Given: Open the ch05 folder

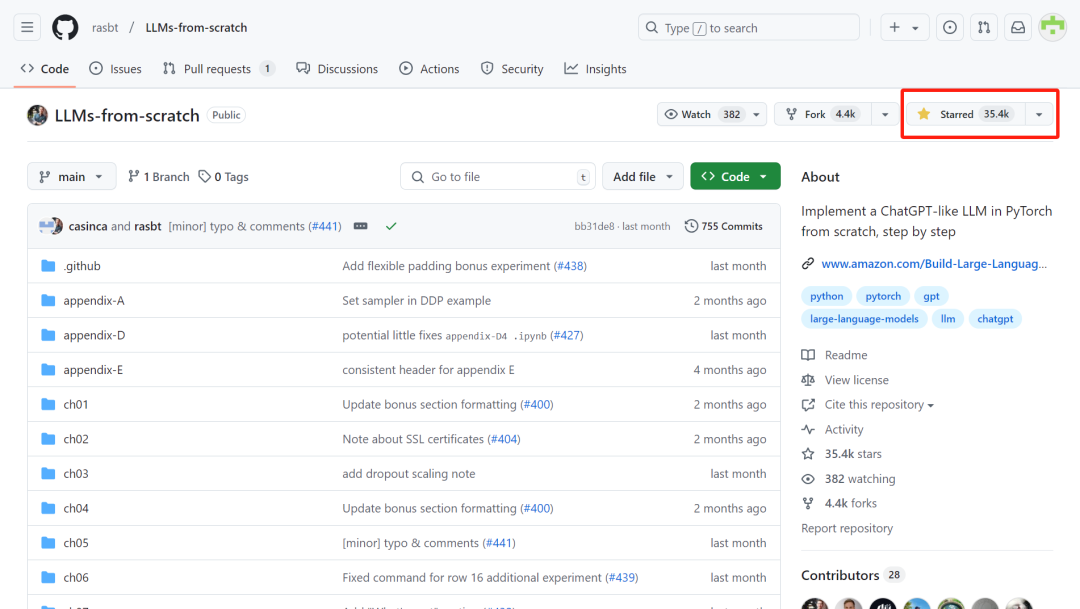Looking at the screenshot, I should (x=76, y=543).
